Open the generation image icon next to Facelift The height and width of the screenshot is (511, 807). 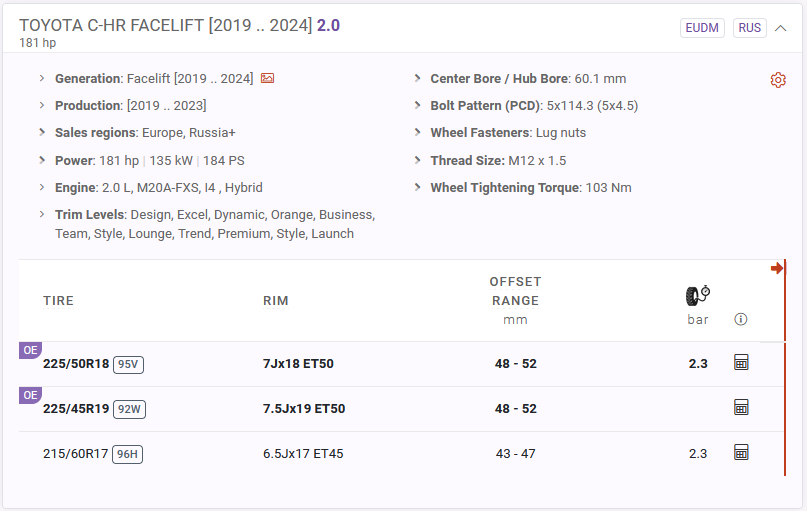point(267,78)
